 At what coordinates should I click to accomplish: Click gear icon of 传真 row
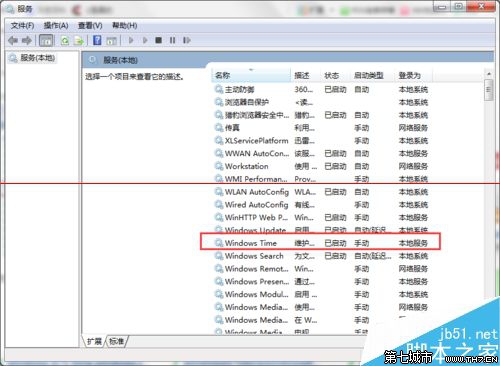coord(219,128)
